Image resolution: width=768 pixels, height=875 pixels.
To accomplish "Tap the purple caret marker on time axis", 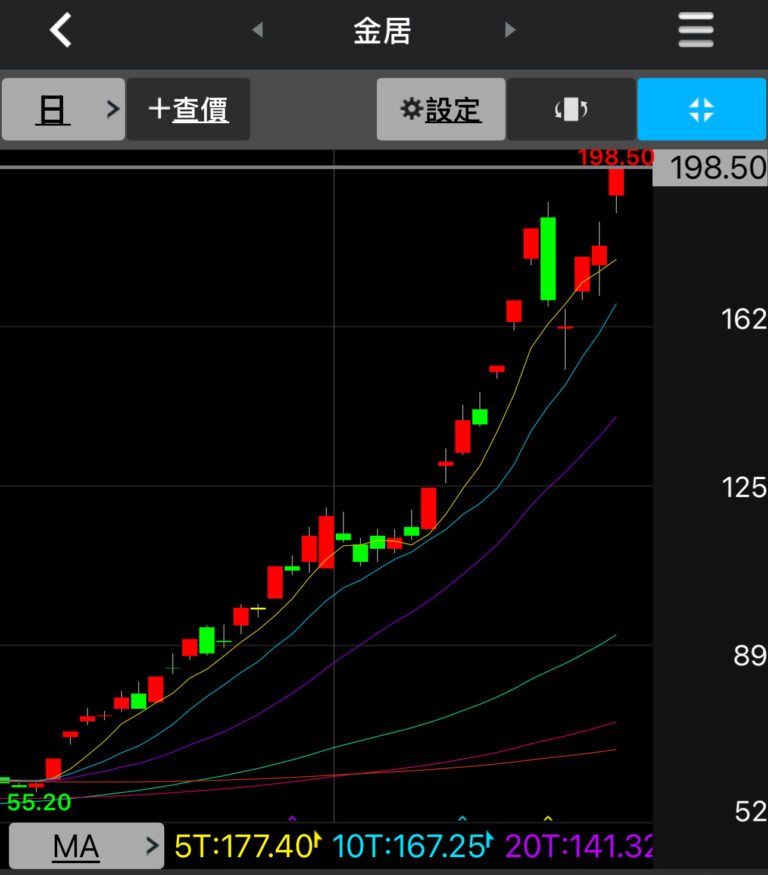I will click(292, 818).
